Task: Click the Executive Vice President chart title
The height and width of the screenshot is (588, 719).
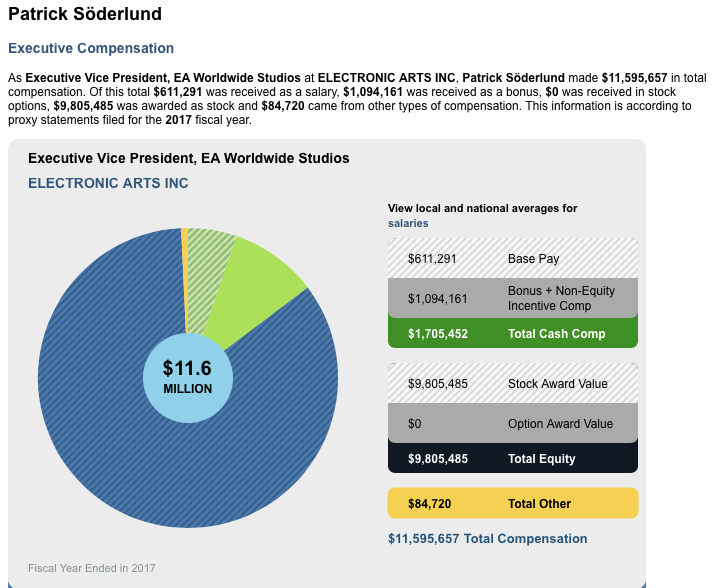Action: [189, 158]
